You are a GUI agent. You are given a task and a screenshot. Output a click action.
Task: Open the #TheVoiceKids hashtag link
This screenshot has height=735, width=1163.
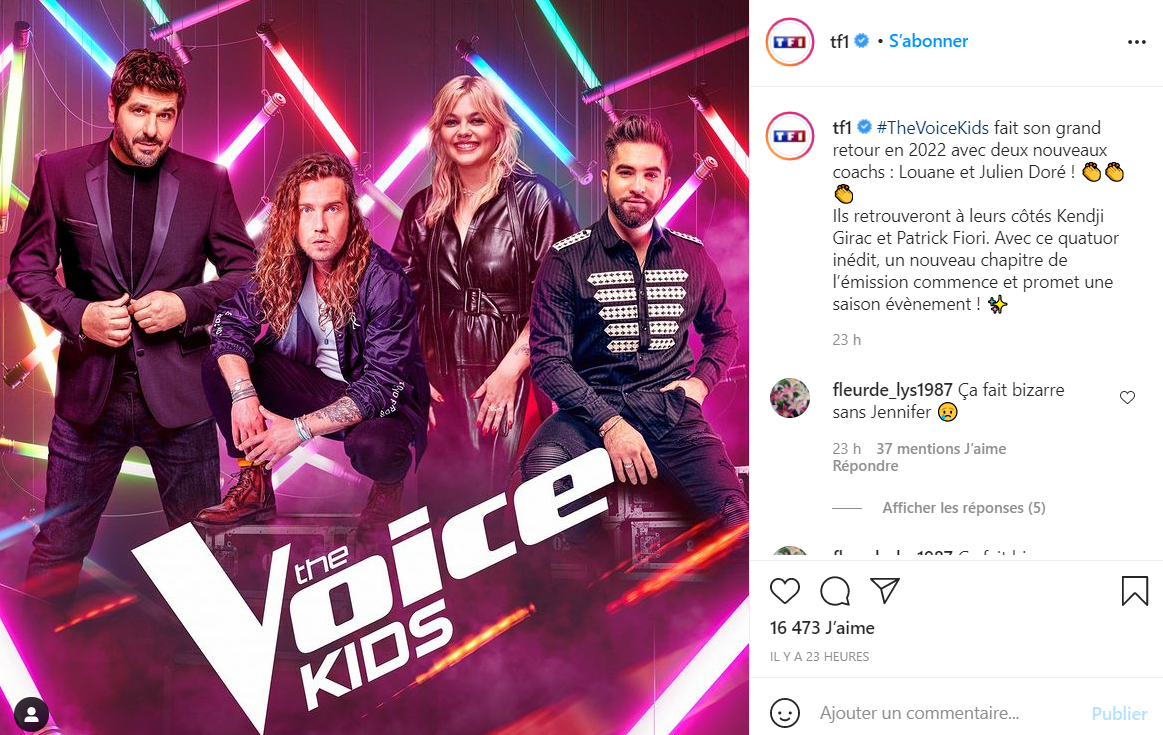[932, 128]
